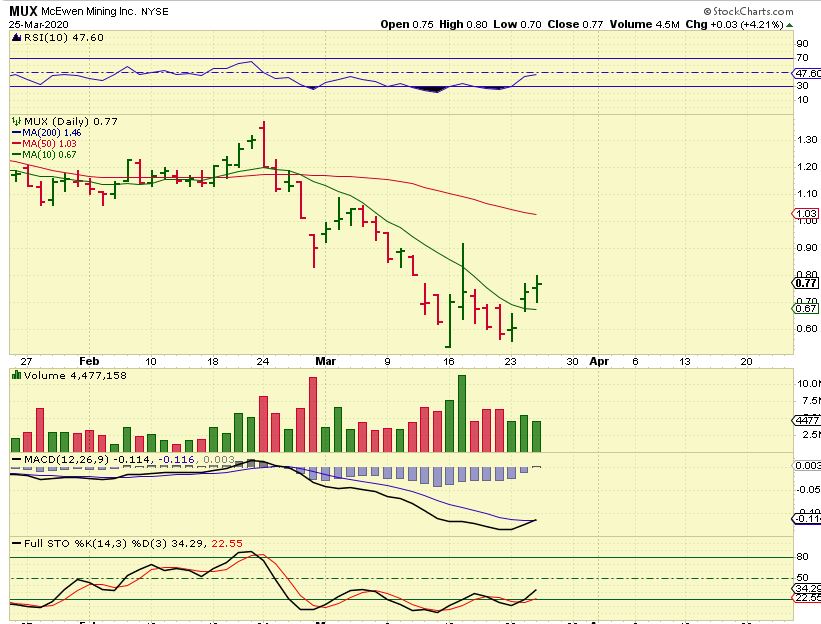Click the 13 date label in April
This screenshot has width=821, height=624.
point(684,361)
